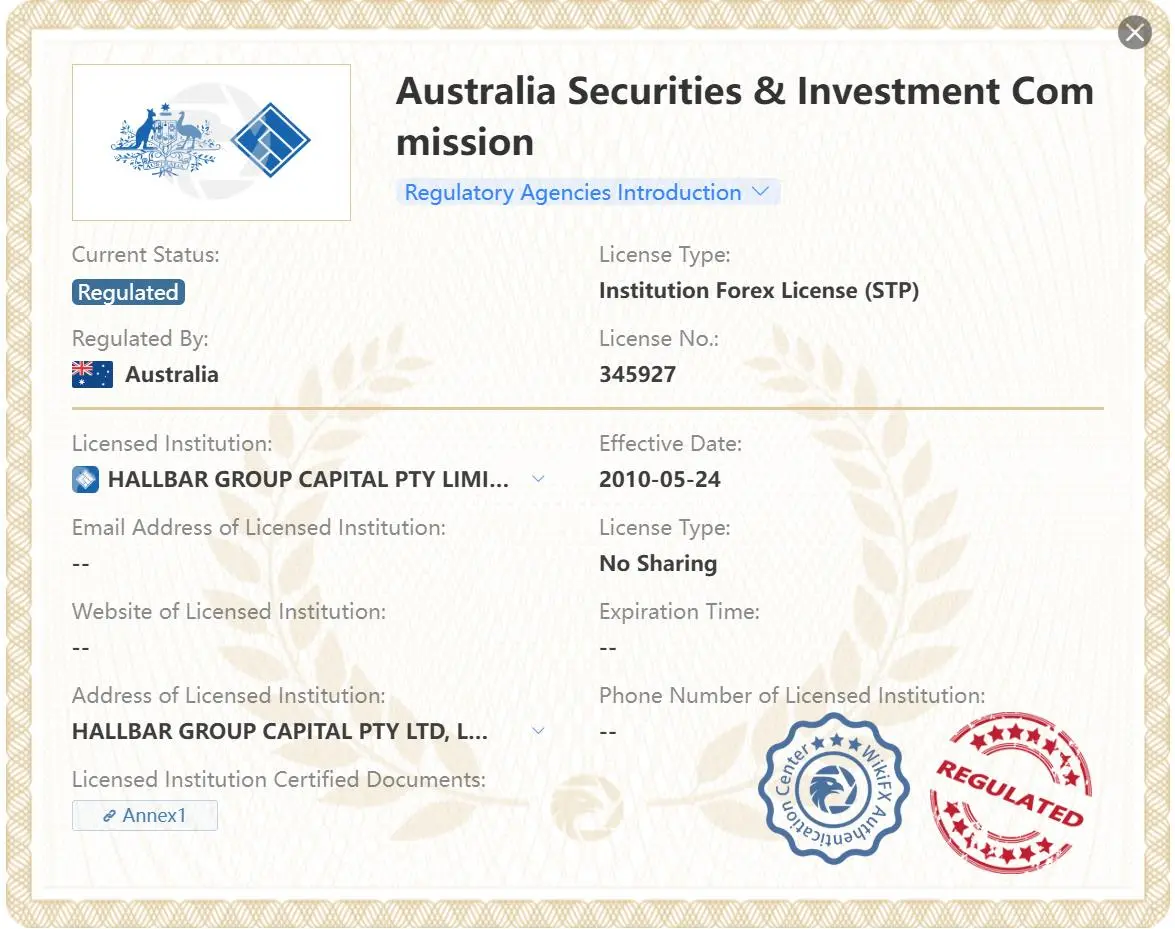
Task: Click the Regulated status badge
Action: [x=128, y=292]
